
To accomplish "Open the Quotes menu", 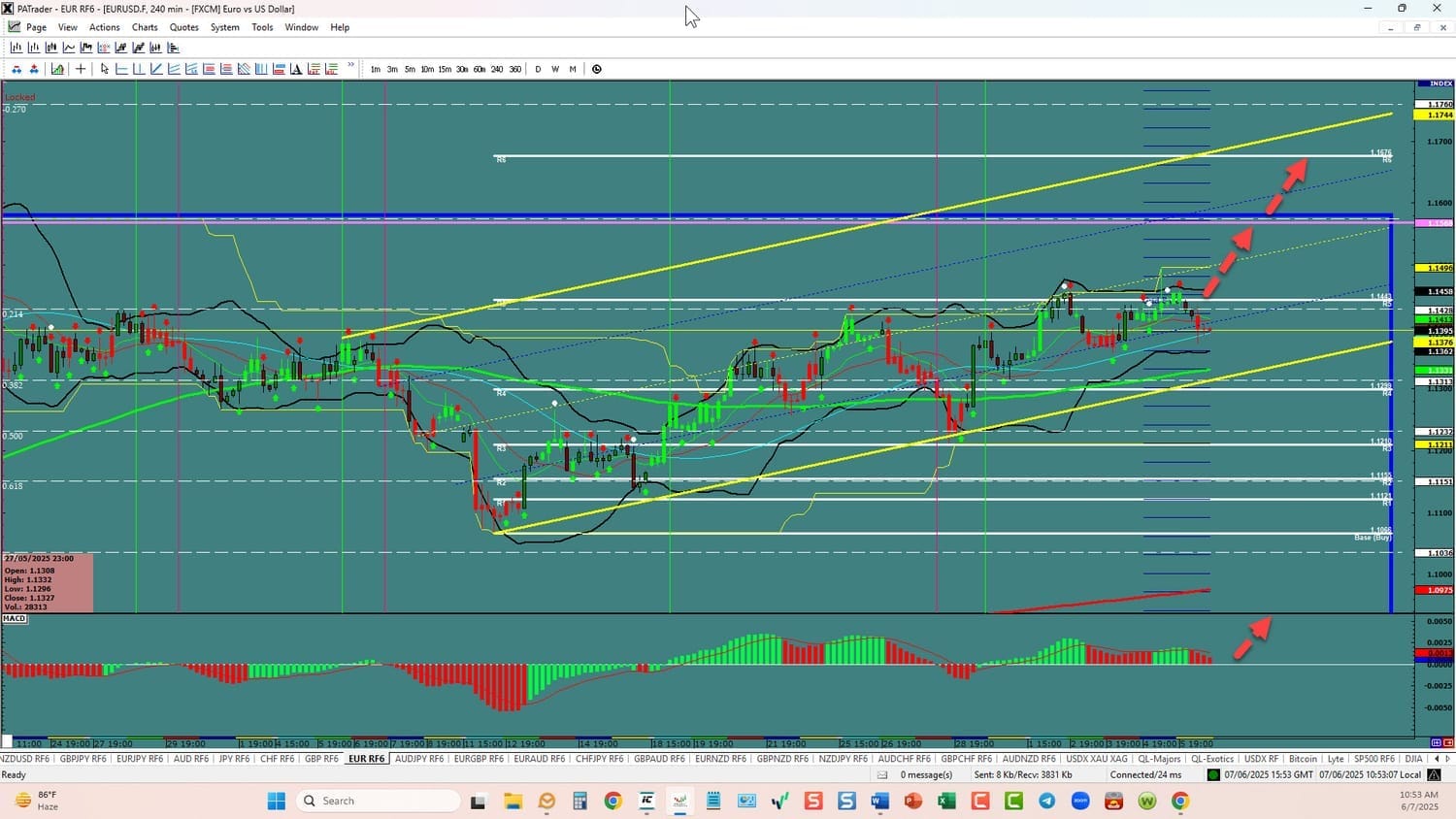I will pos(183,27).
